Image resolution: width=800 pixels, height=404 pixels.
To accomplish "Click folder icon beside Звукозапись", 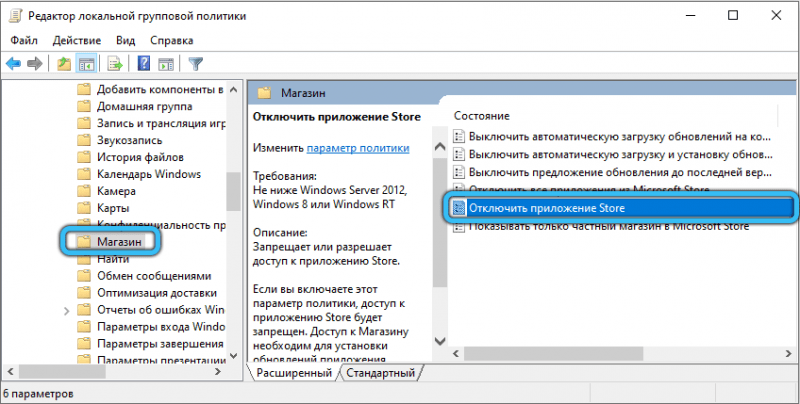I will (x=84, y=140).
